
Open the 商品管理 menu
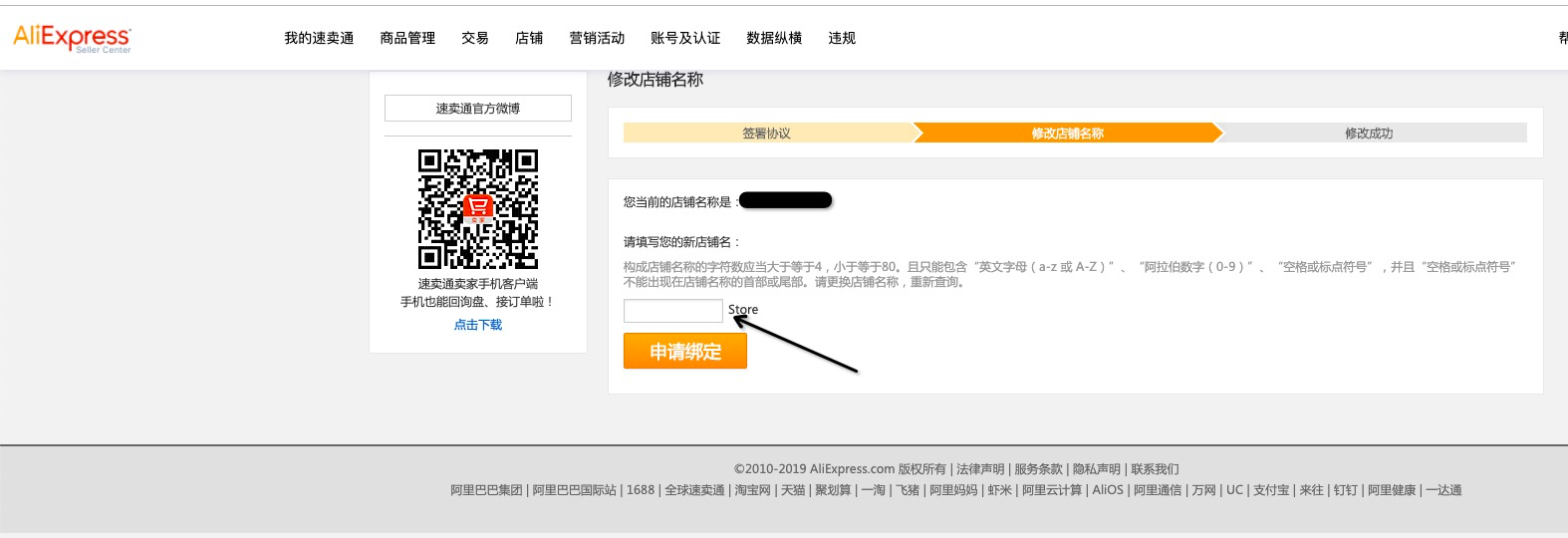coord(407,38)
